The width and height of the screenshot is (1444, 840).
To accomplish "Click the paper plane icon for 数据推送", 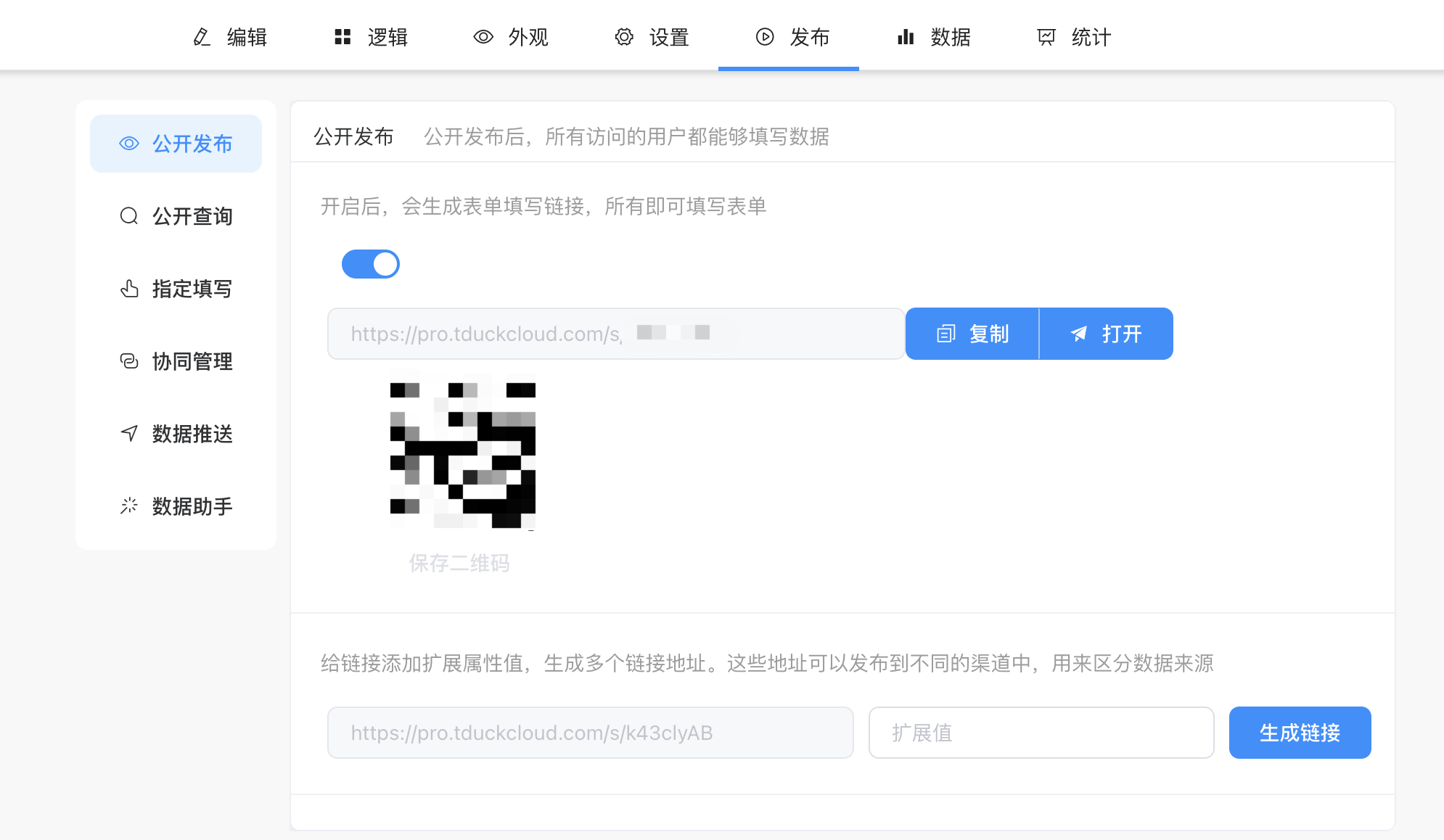I will [x=129, y=434].
